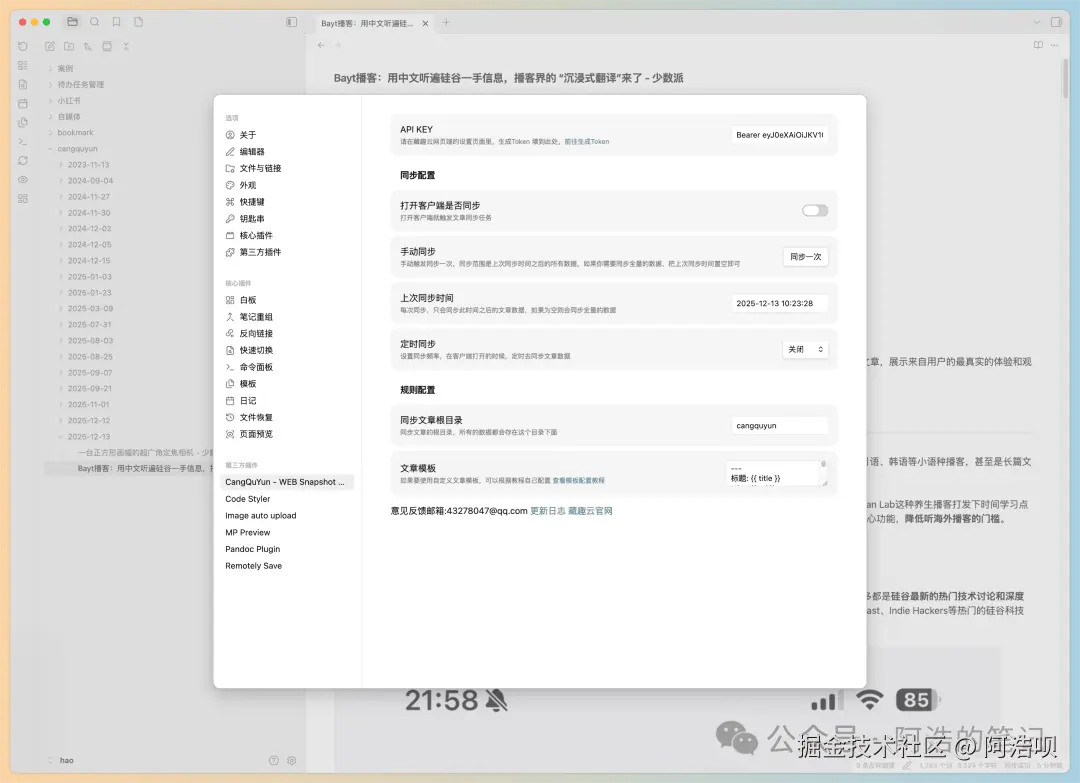The image size is (1080, 783).
Task: Open the search tab icon in sidebar
Action: [94, 22]
